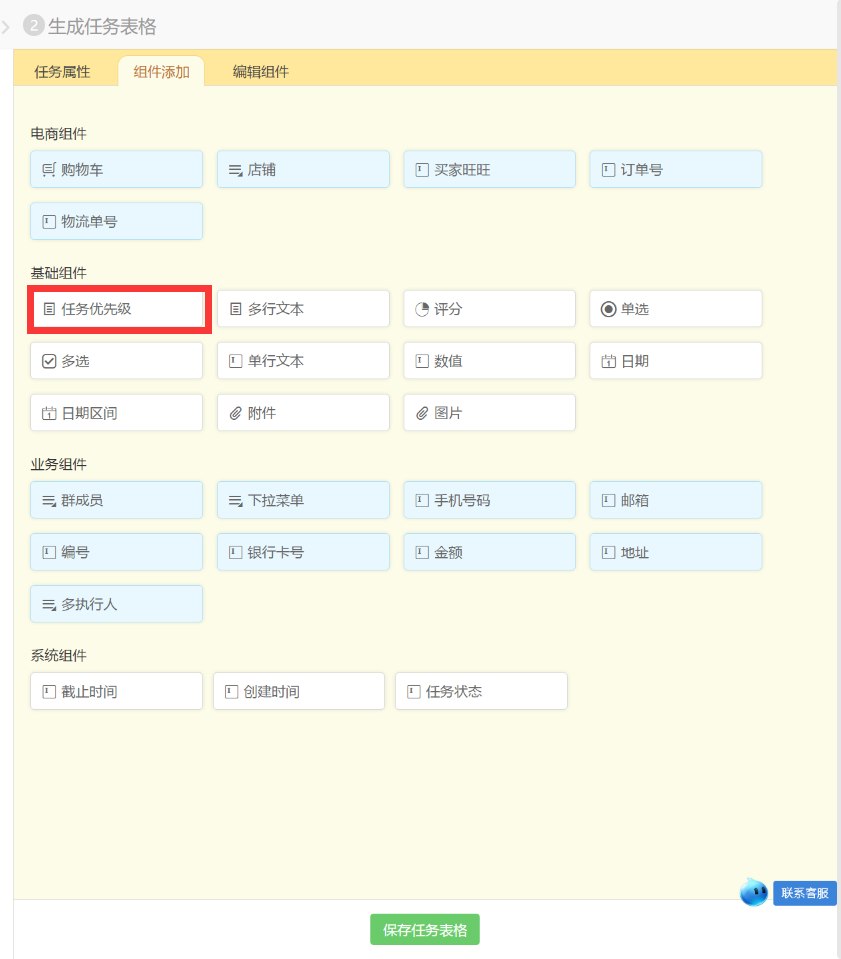
Task: Open the 编辑组件 tab
Action: tap(261, 72)
